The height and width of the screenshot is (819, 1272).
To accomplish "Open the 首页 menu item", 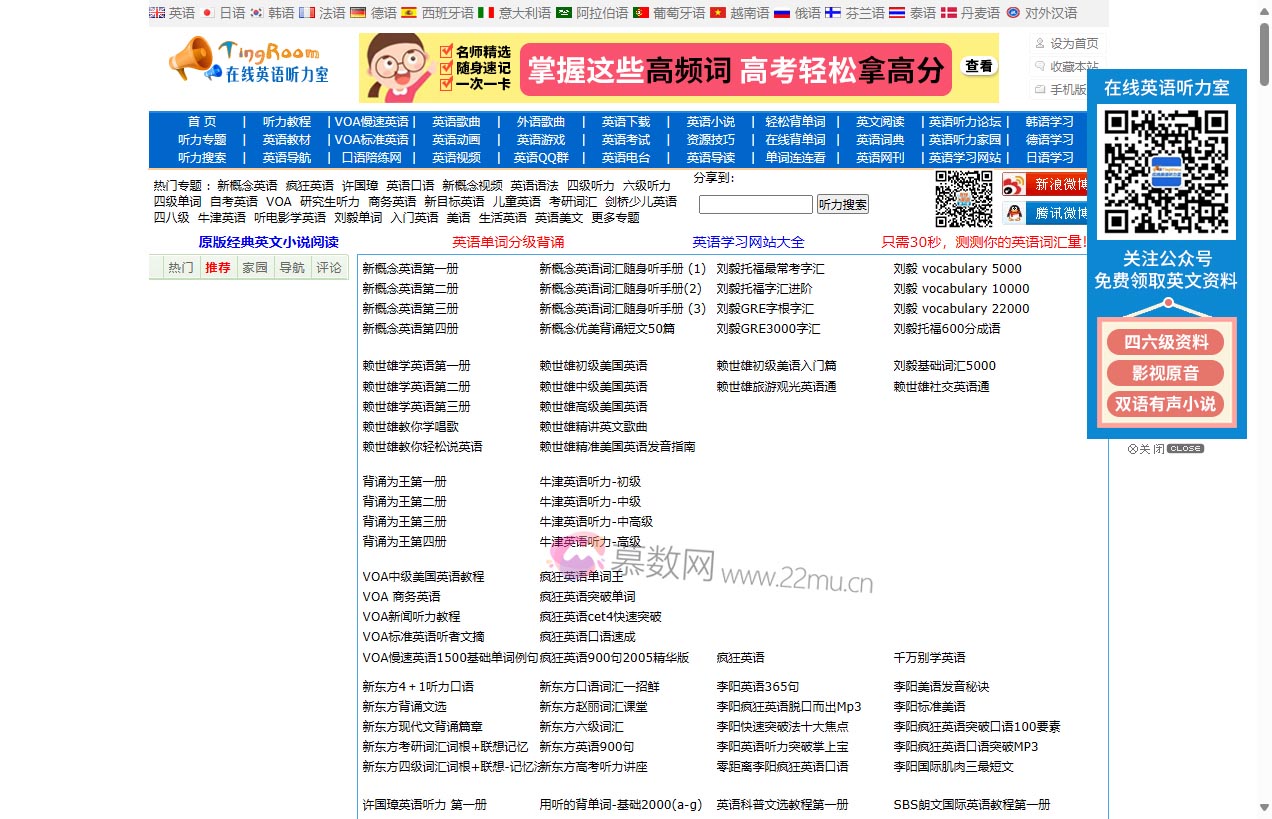I will 201,121.
